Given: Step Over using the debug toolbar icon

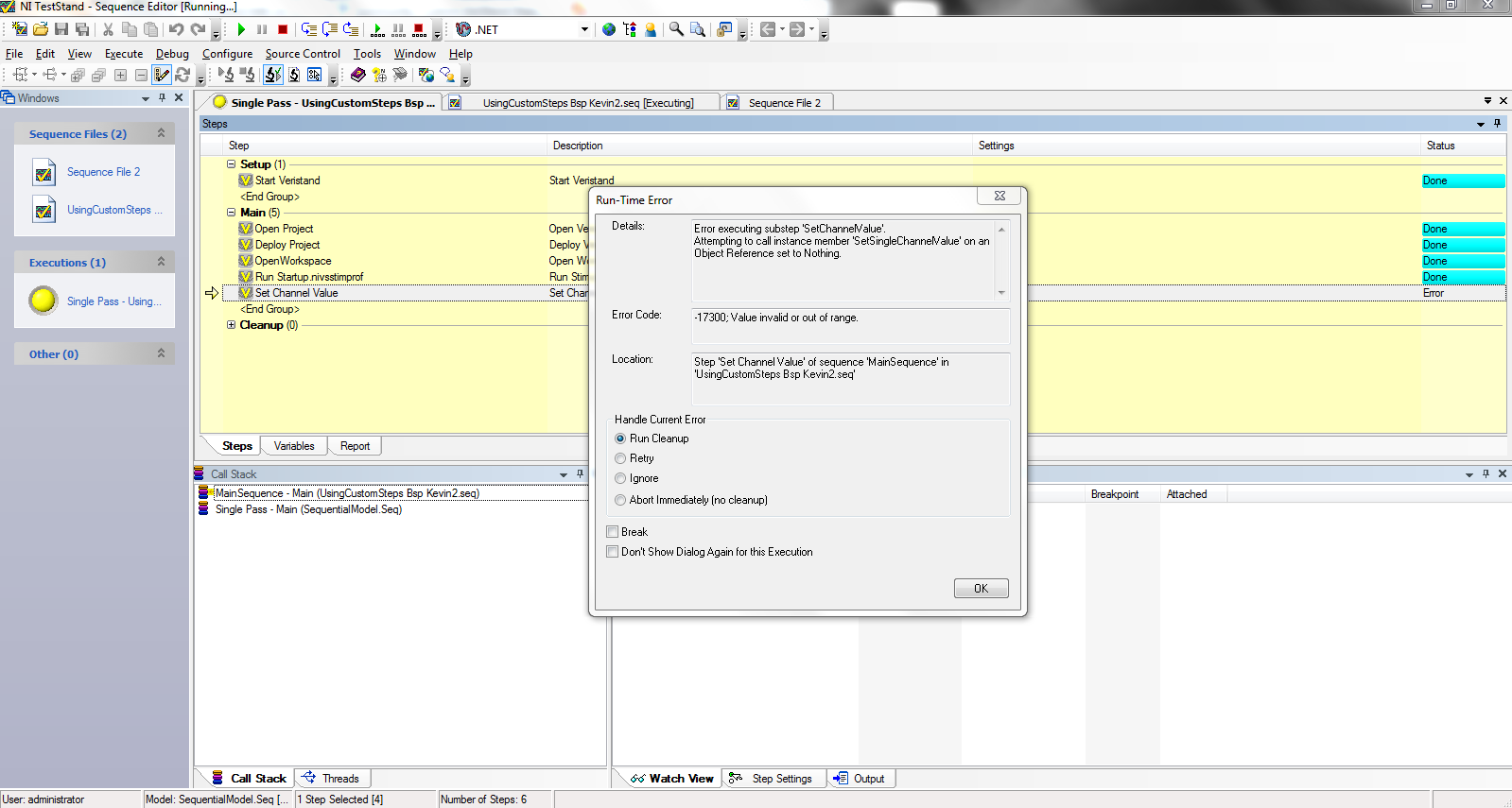Looking at the screenshot, I should pos(330,29).
